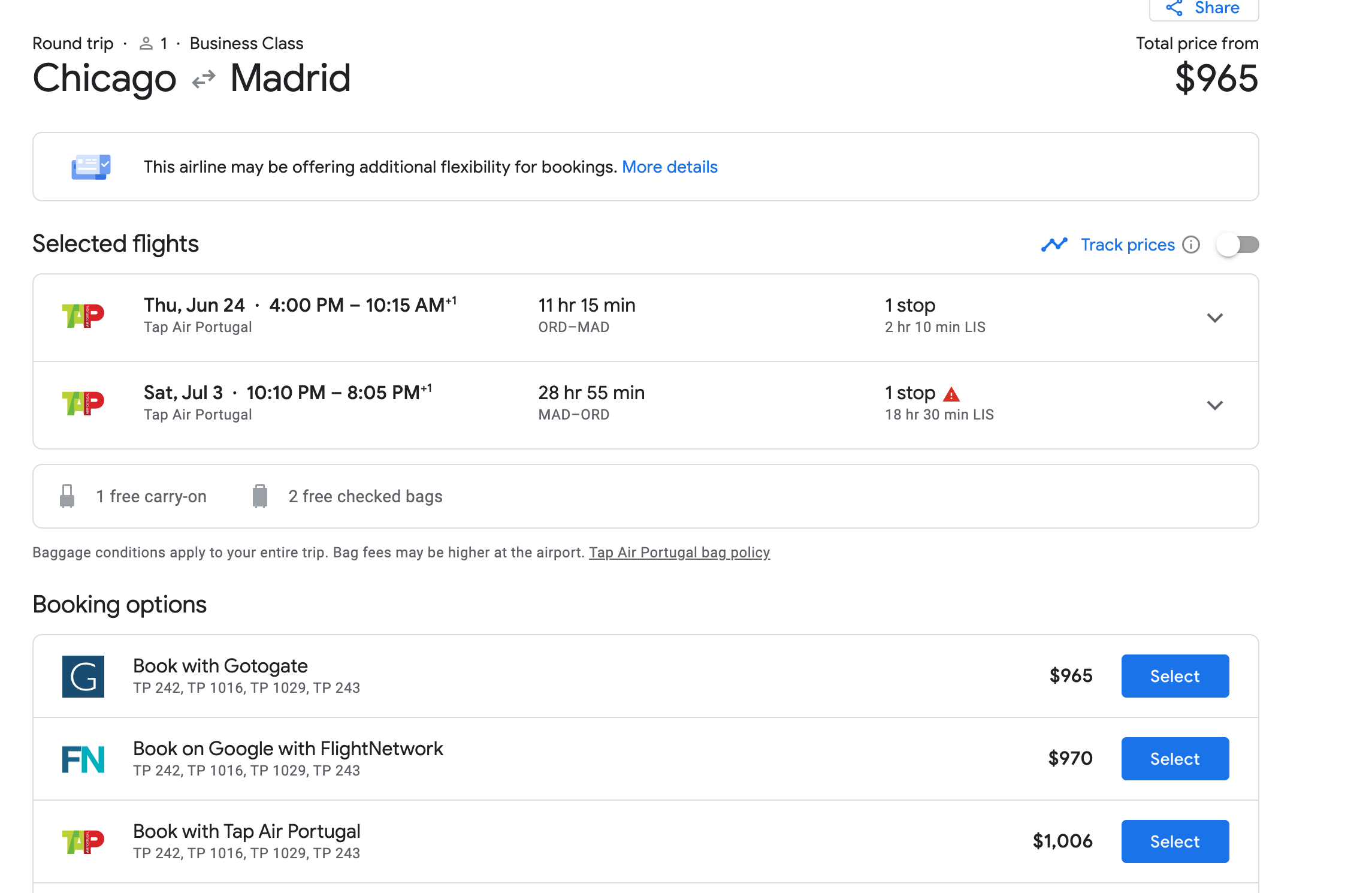This screenshot has width=1372, height=893.
Task: Click the round-trip swap arrows icon
Action: coord(204,79)
